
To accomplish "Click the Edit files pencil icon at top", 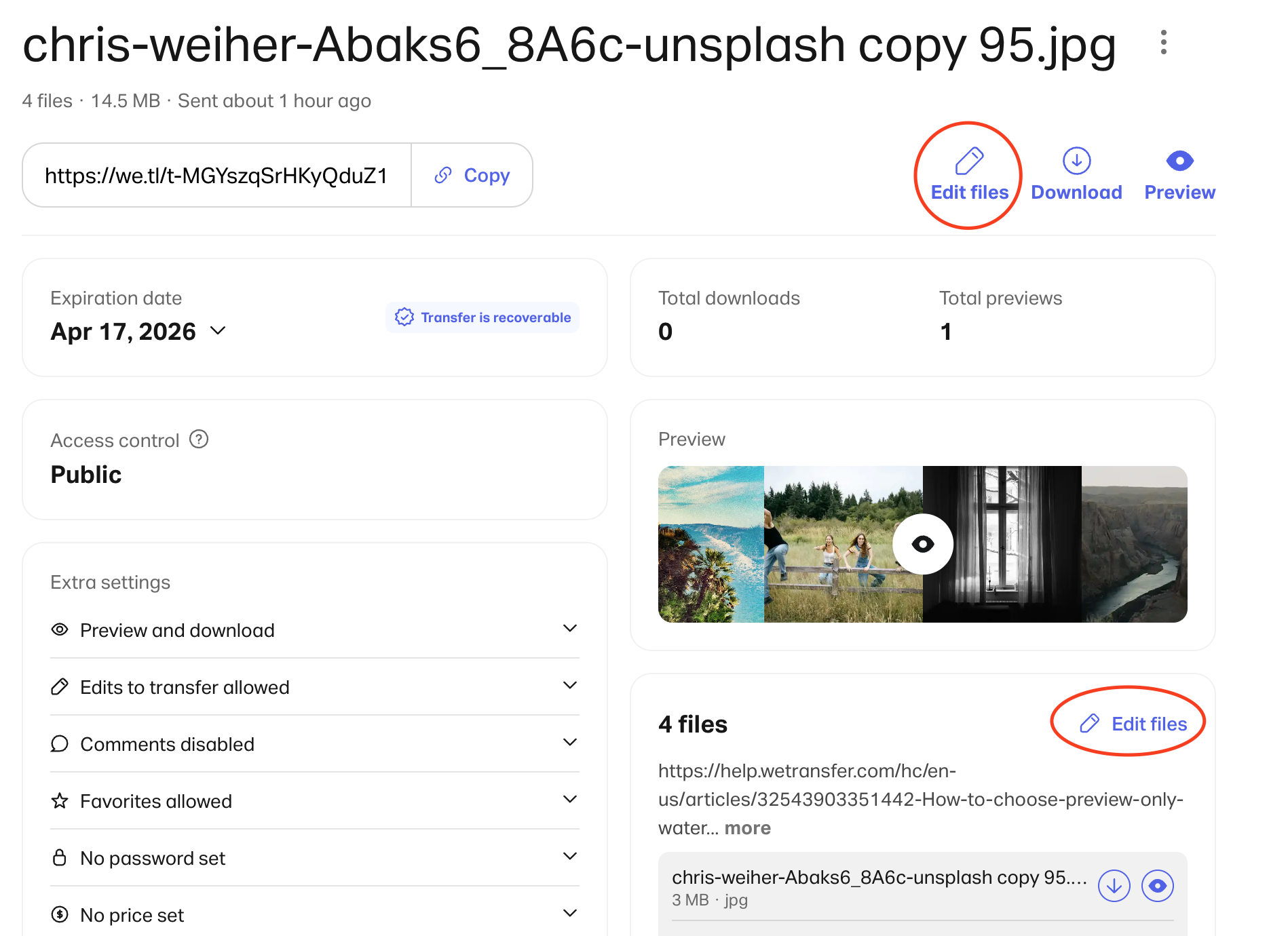I will 969,161.
